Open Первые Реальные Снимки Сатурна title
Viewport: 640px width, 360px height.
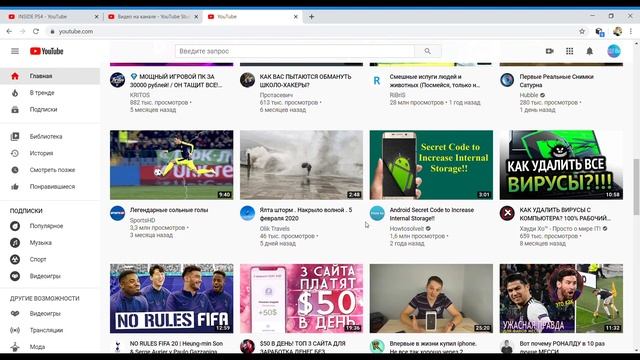[x=556, y=80]
